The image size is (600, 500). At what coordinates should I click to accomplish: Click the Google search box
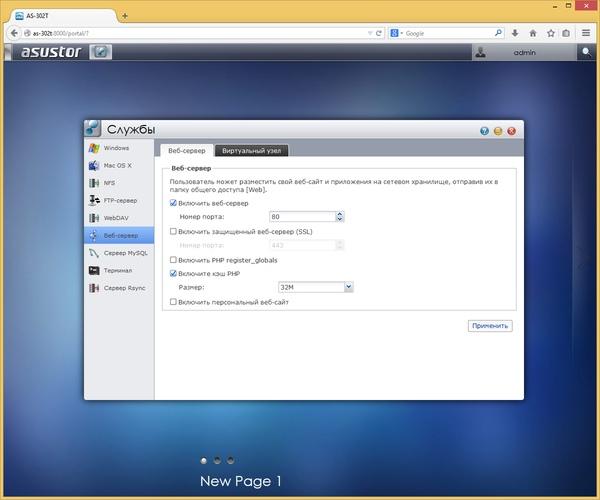click(x=448, y=33)
